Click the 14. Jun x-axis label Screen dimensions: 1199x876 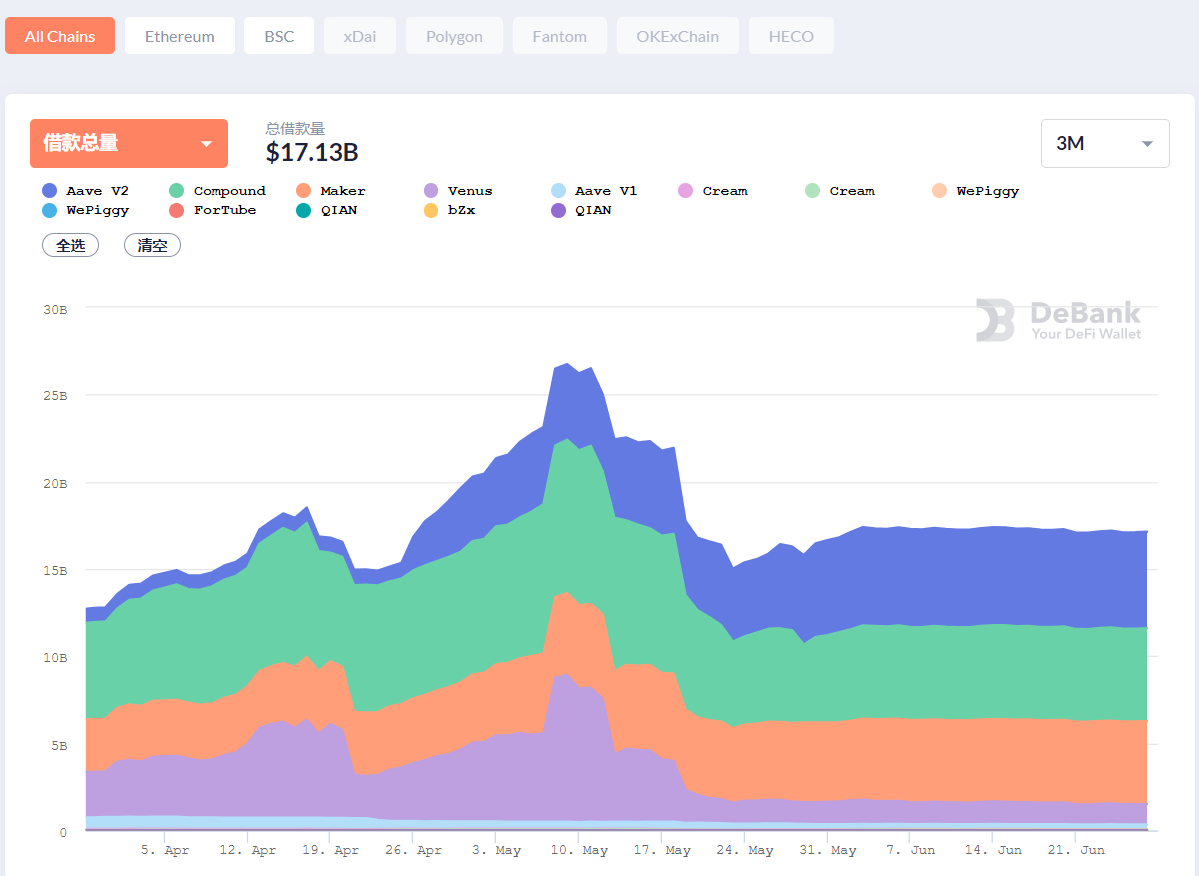pyautogui.click(x=993, y=850)
